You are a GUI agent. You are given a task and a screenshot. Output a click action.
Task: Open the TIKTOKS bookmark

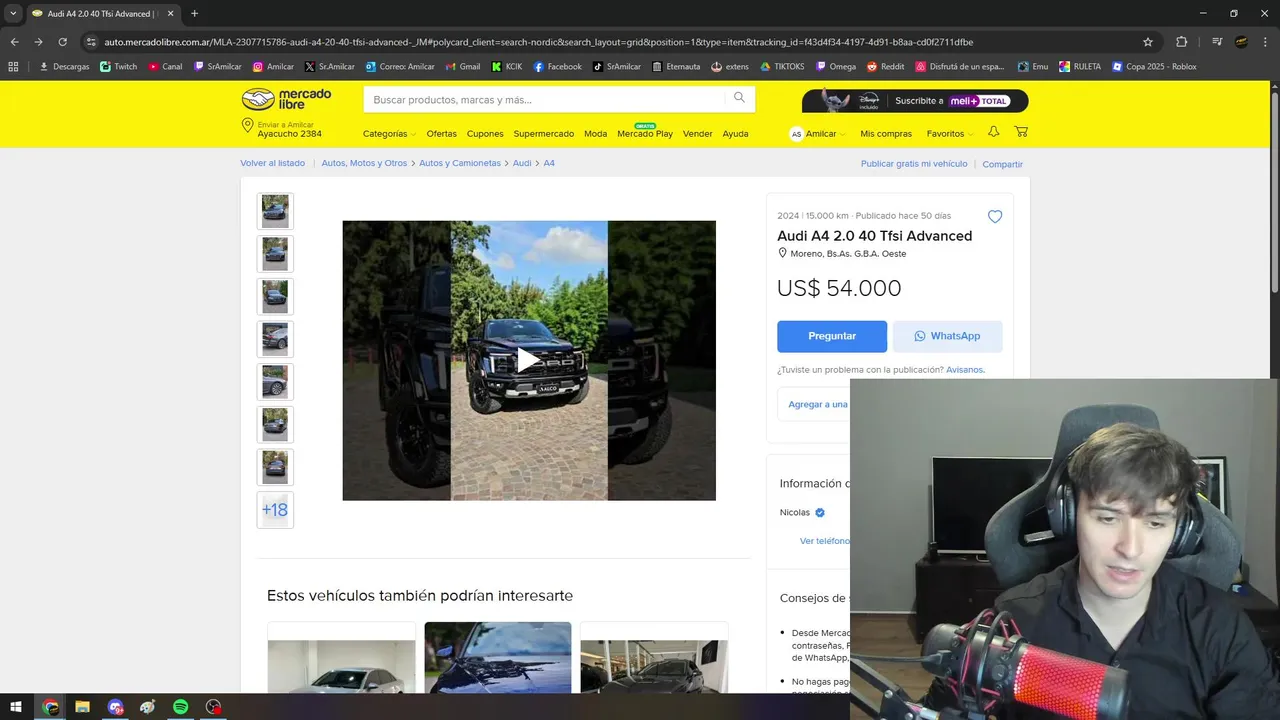coord(782,67)
